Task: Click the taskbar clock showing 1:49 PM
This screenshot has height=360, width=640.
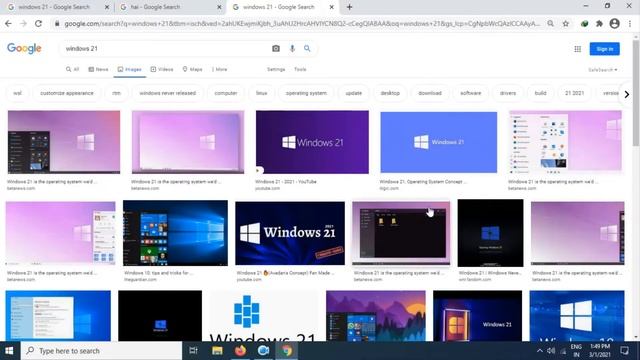Action: (600, 351)
